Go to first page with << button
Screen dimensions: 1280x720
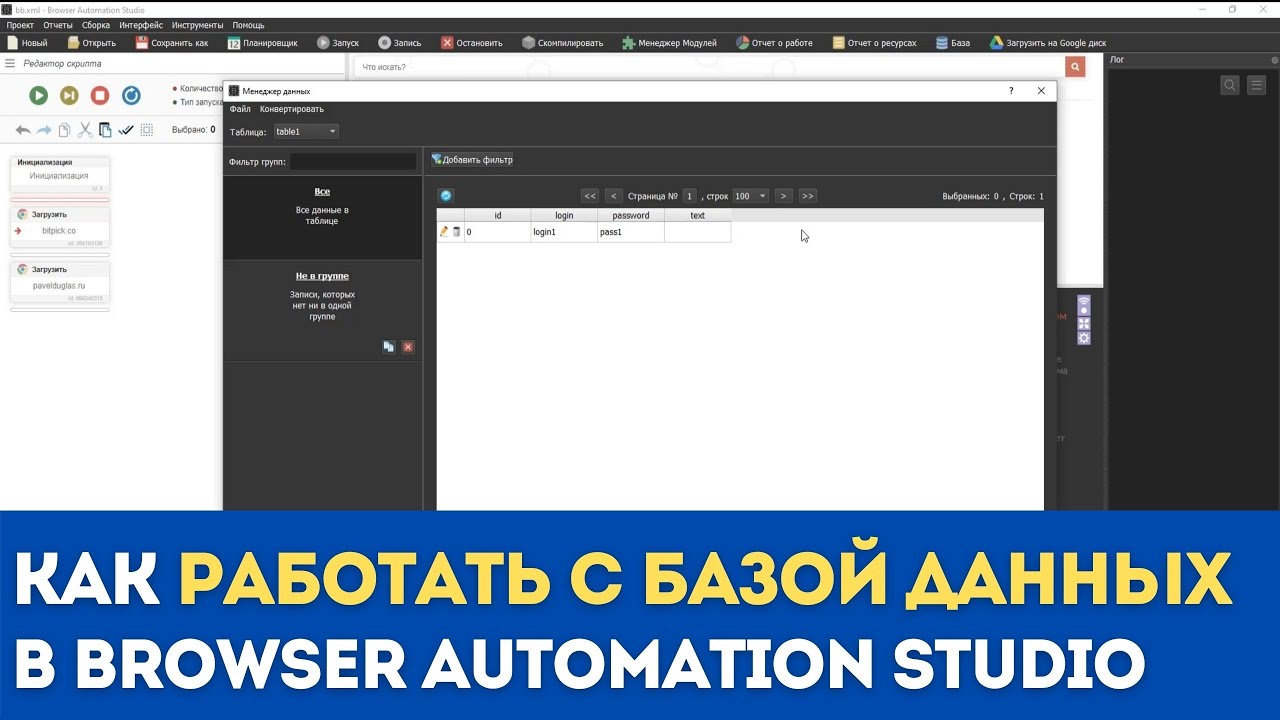(590, 196)
